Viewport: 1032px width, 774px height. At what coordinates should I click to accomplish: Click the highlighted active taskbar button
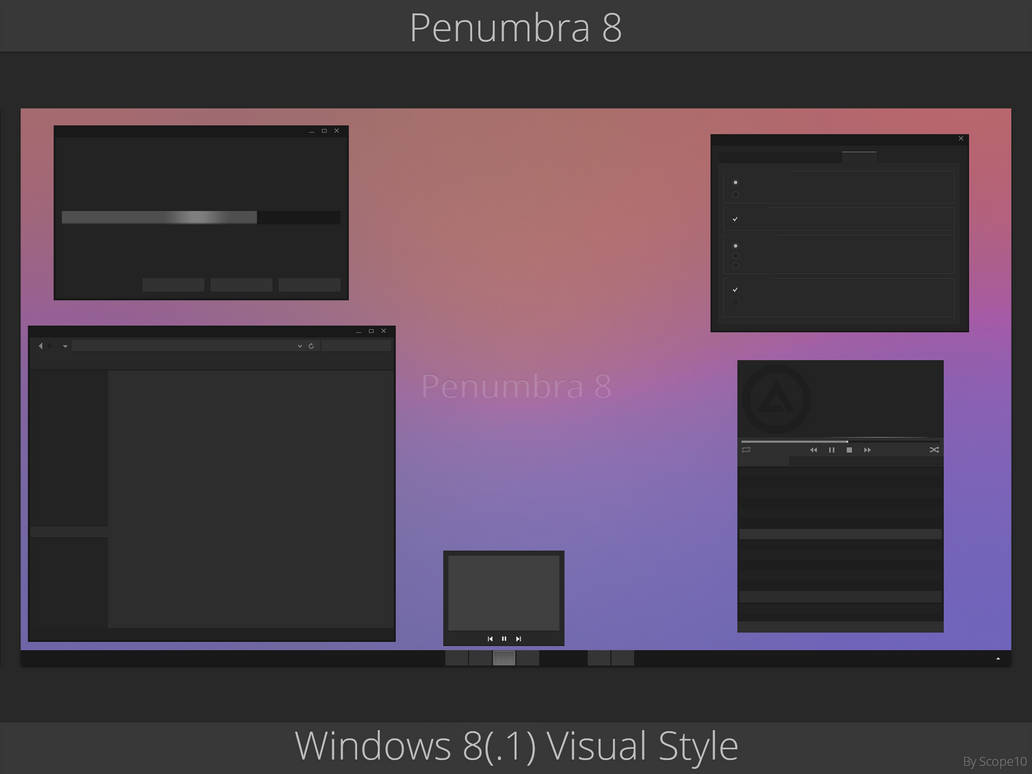pos(504,658)
